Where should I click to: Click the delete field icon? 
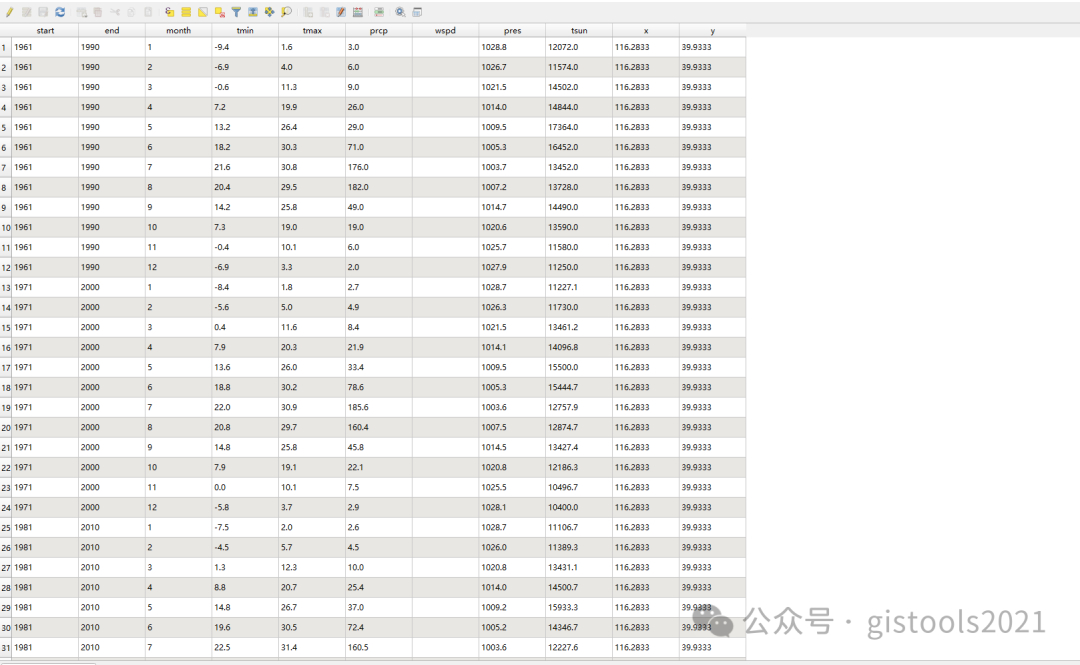[324, 12]
